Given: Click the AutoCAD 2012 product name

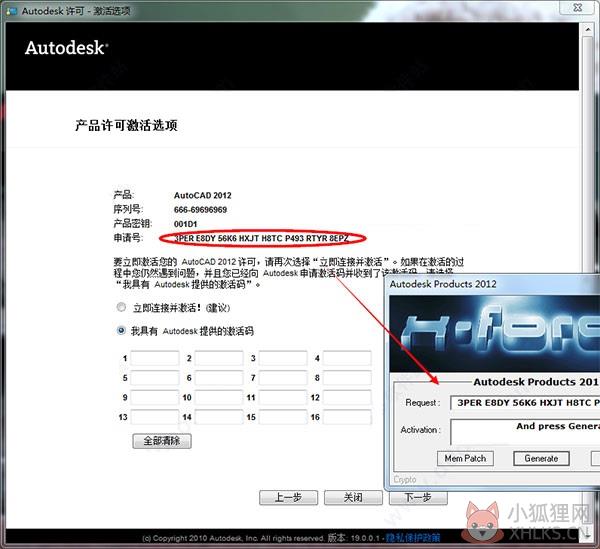Looking at the screenshot, I should [203, 195].
